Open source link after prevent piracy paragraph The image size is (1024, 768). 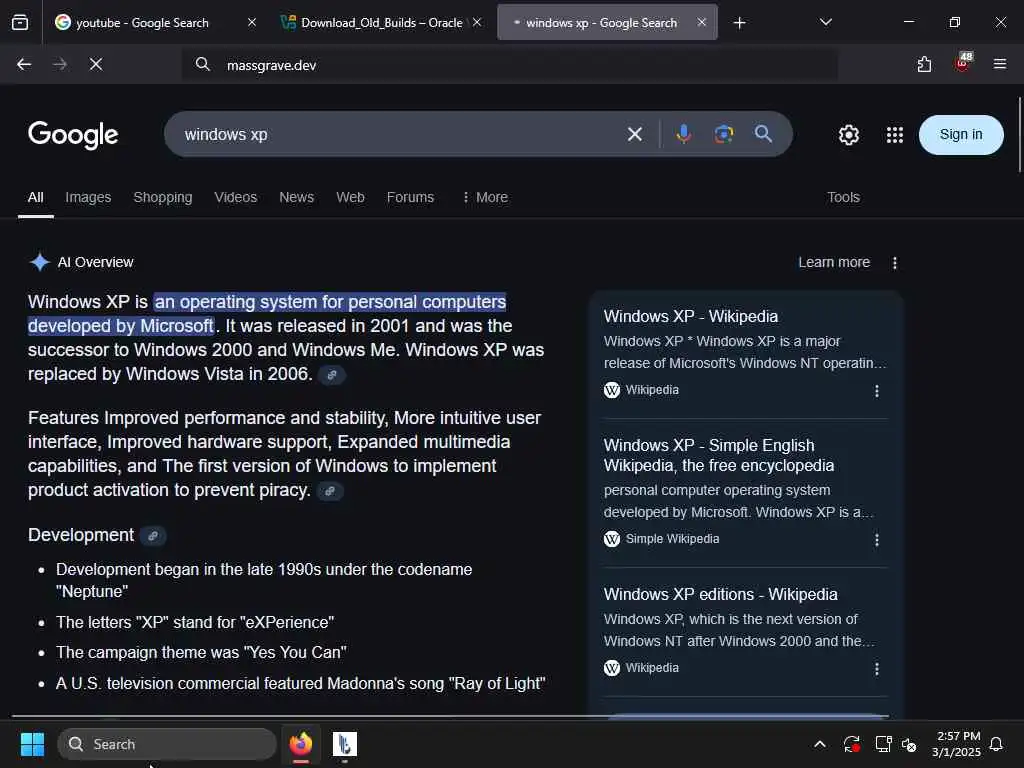[x=330, y=491]
